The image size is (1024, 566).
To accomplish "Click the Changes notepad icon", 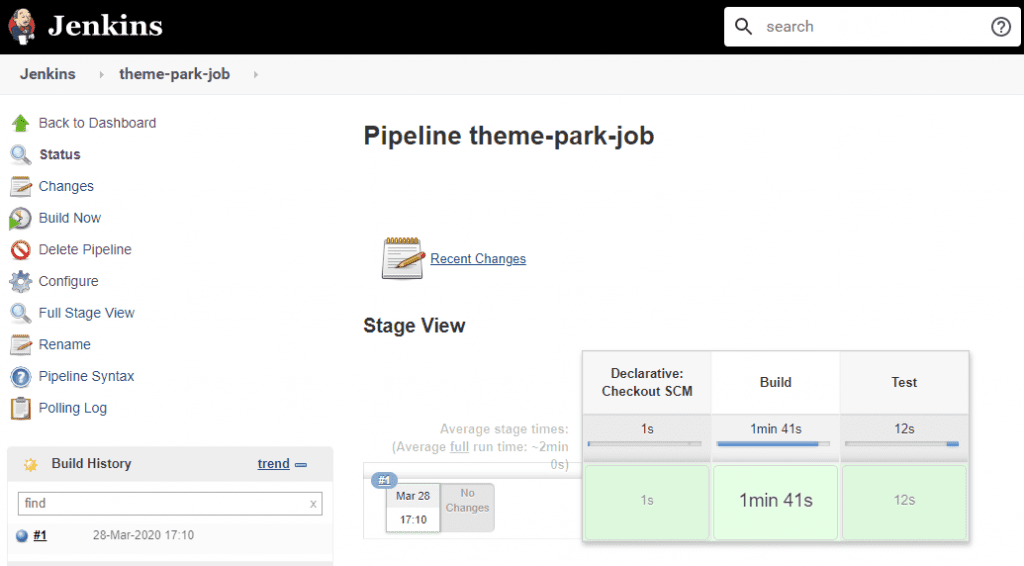I will coord(20,186).
